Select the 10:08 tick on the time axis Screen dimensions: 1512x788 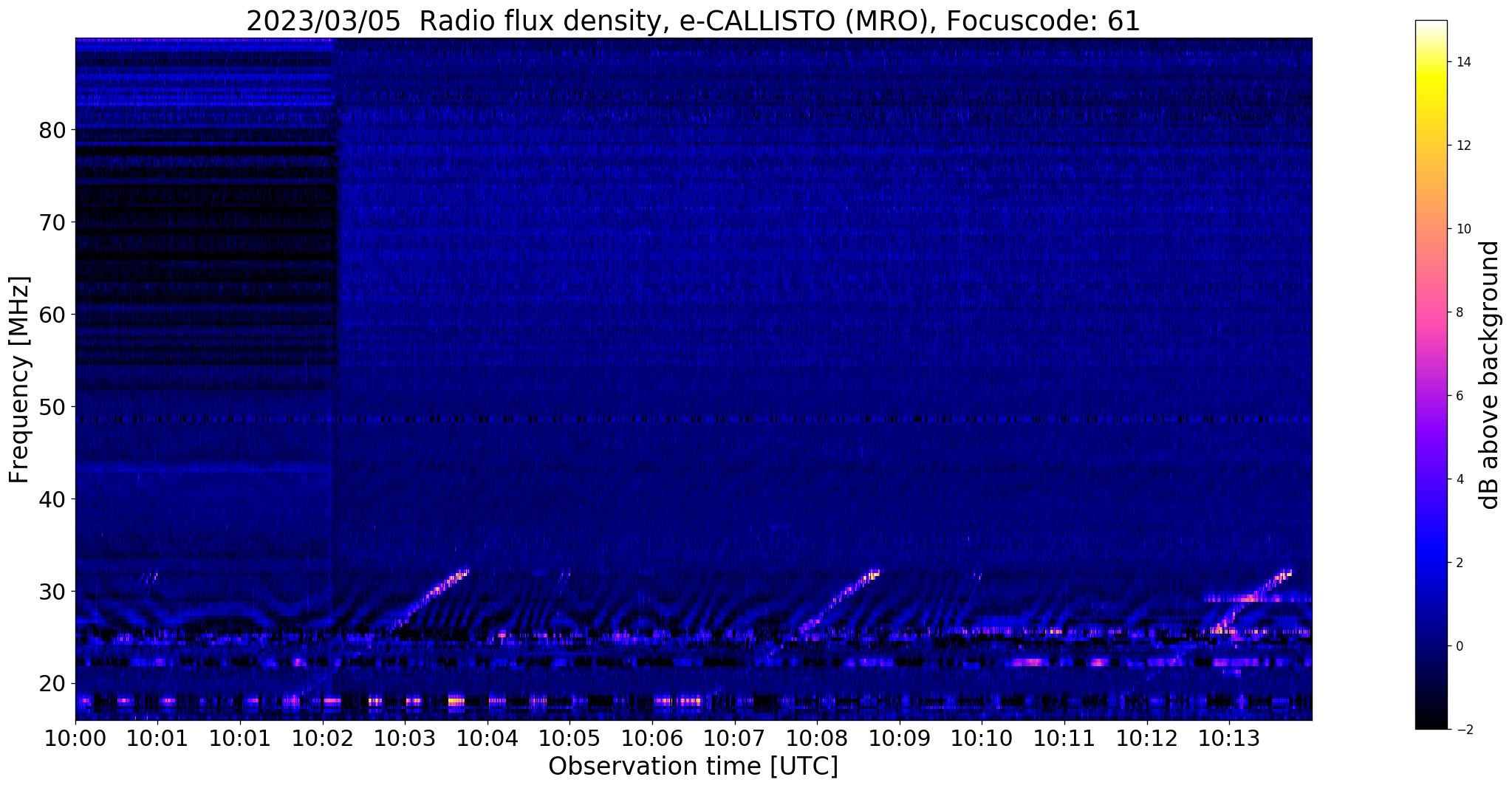817,738
